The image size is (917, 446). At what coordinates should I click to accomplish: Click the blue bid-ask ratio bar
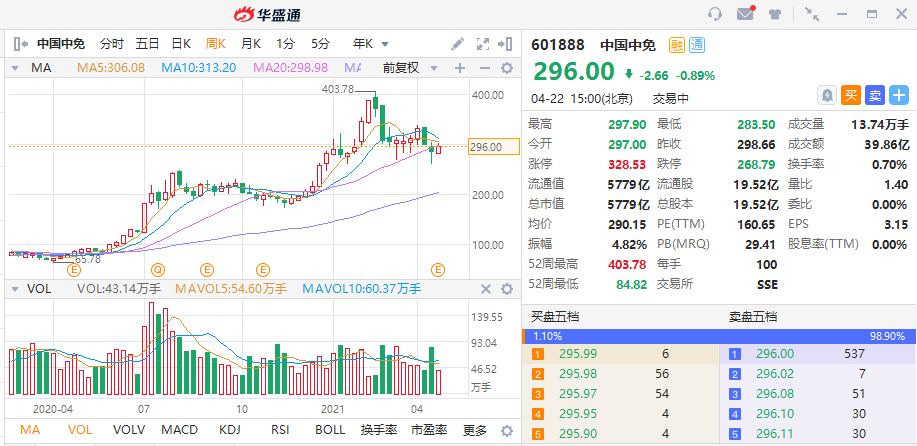[x=719, y=336]
